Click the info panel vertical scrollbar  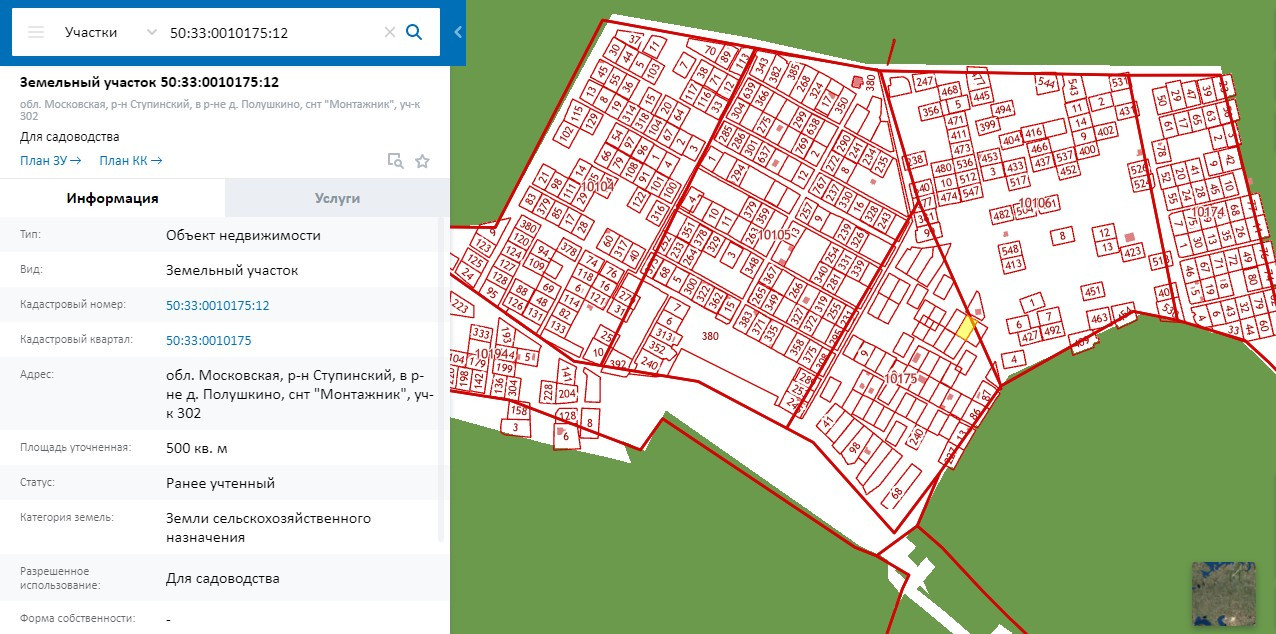point(444,380)
